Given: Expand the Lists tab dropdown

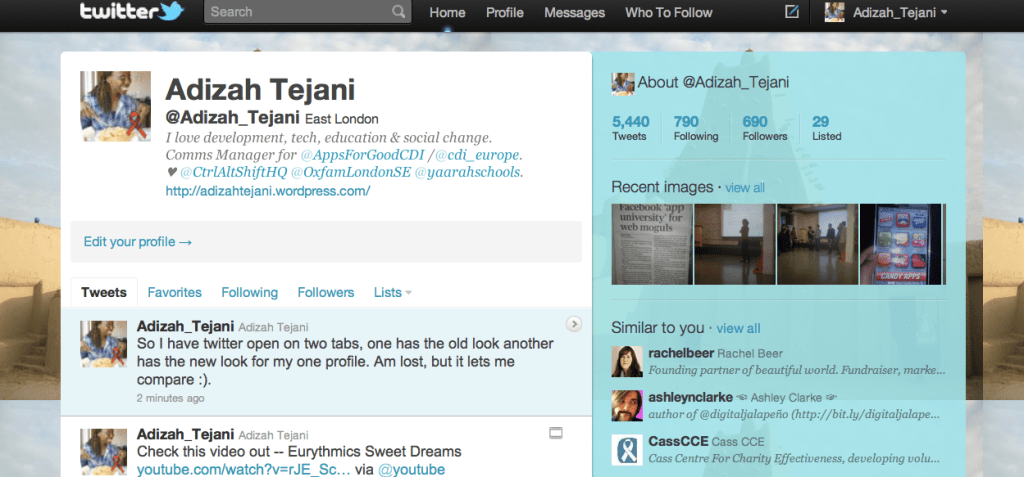Looking at the screenshot, I should tap(392, 293).
